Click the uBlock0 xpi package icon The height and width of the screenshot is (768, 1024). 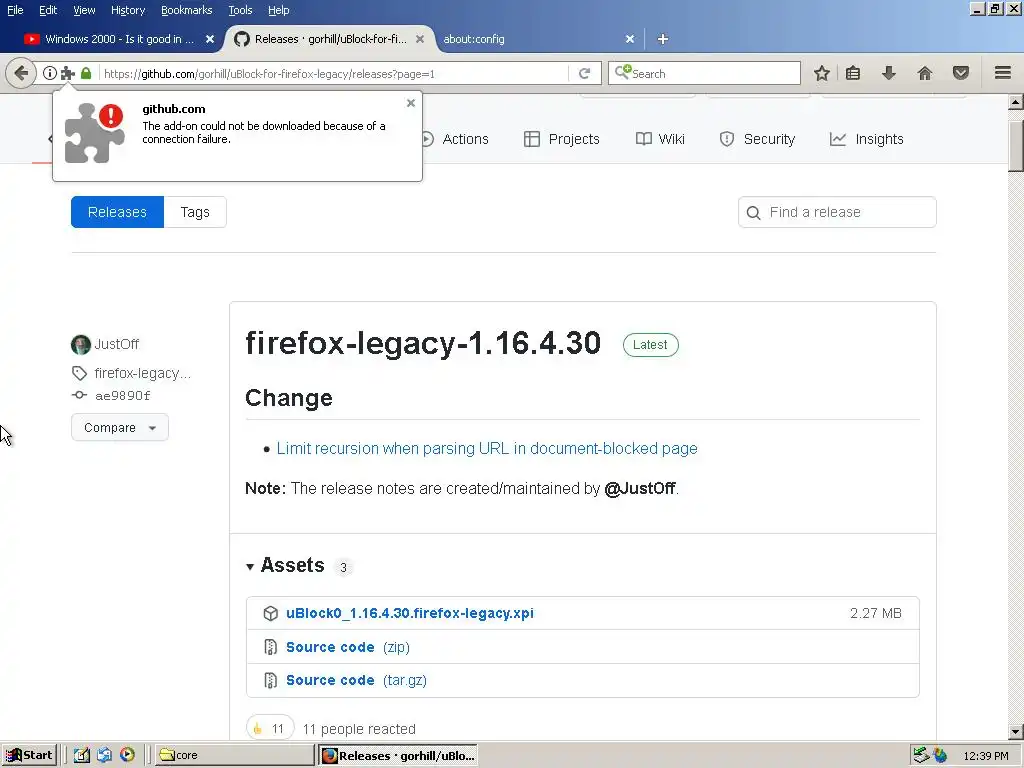270,613
